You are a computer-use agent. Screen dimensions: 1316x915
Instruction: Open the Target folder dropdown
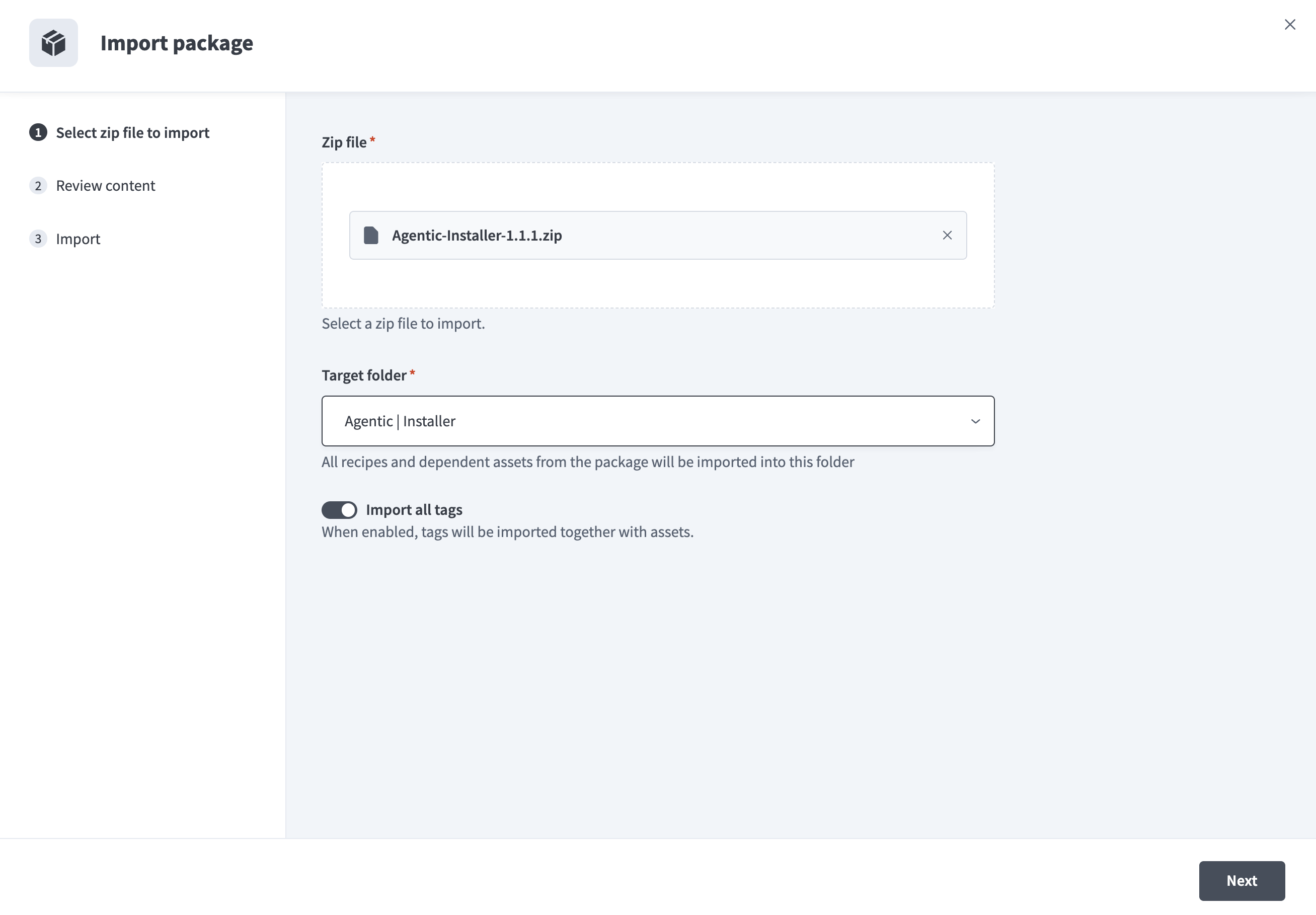click(657, 421)
